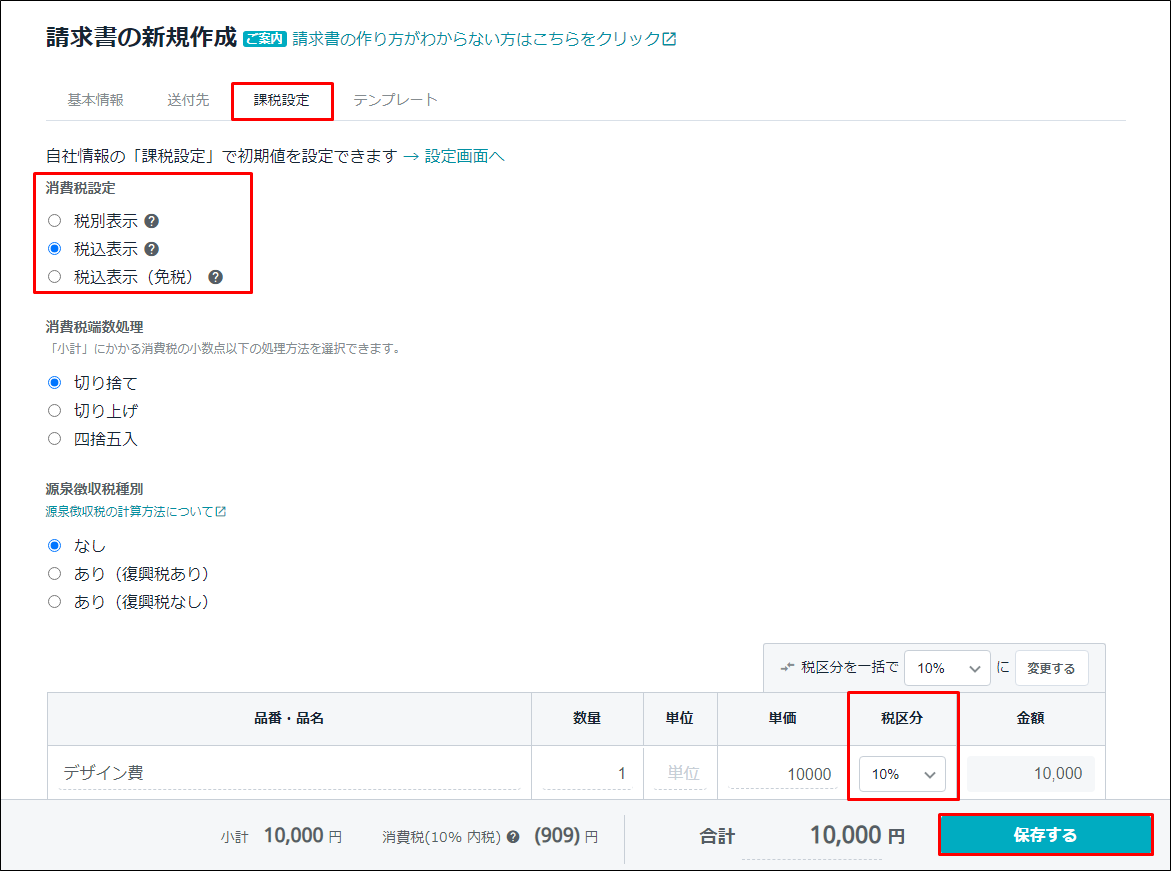The height and width of the screenshot is (871, 1171).
Task: Click 源泉徴収税種別 section heading
Action: pos(95,489)
